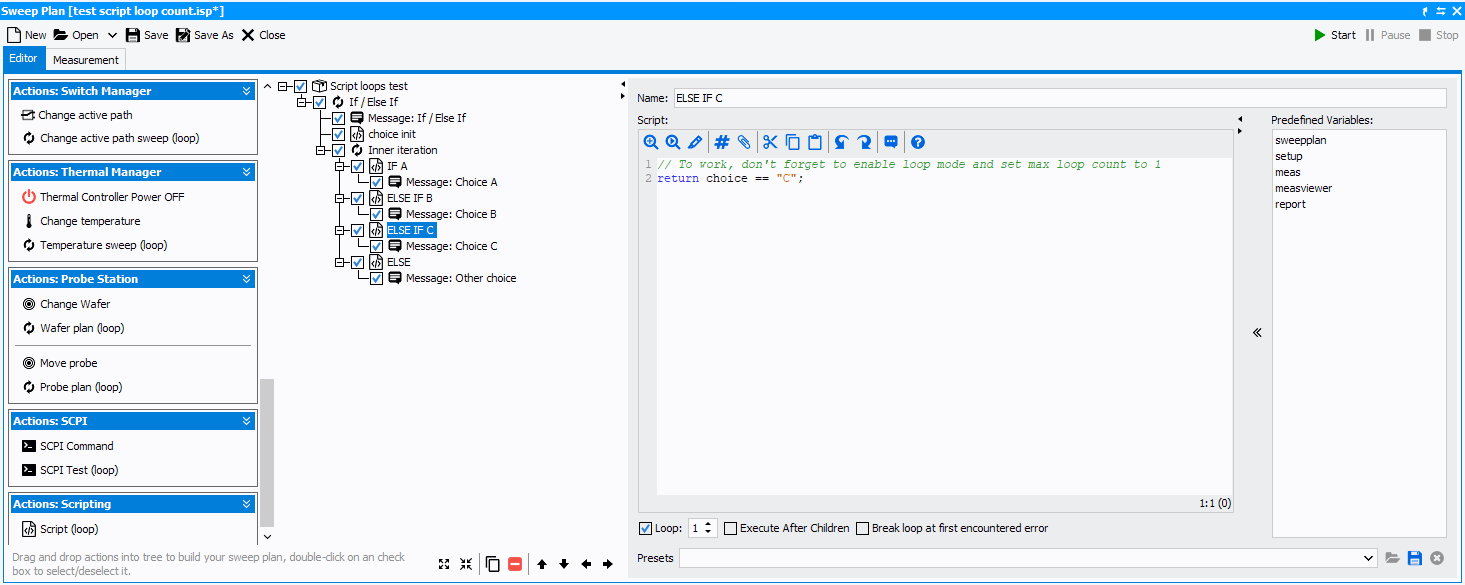This screenshot has height=585, width=1465.
Task: Toggle checkbox for Inner iteration node
Action: point(338,150)
